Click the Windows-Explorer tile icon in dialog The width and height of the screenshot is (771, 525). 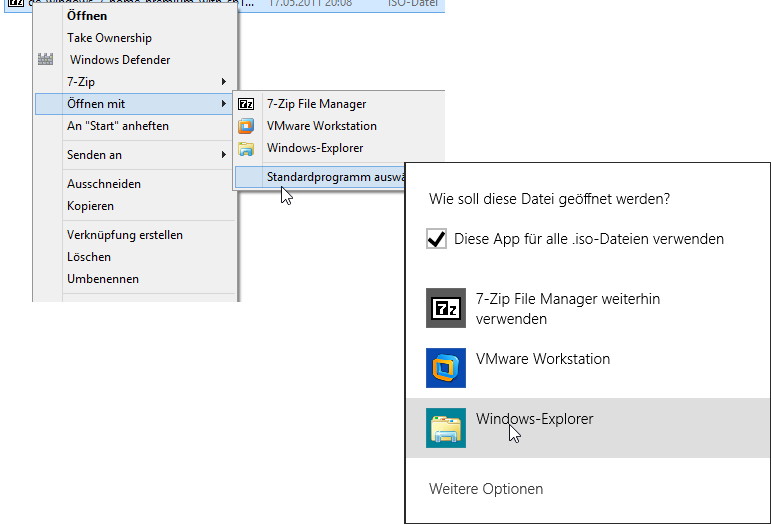click(445, 428)
